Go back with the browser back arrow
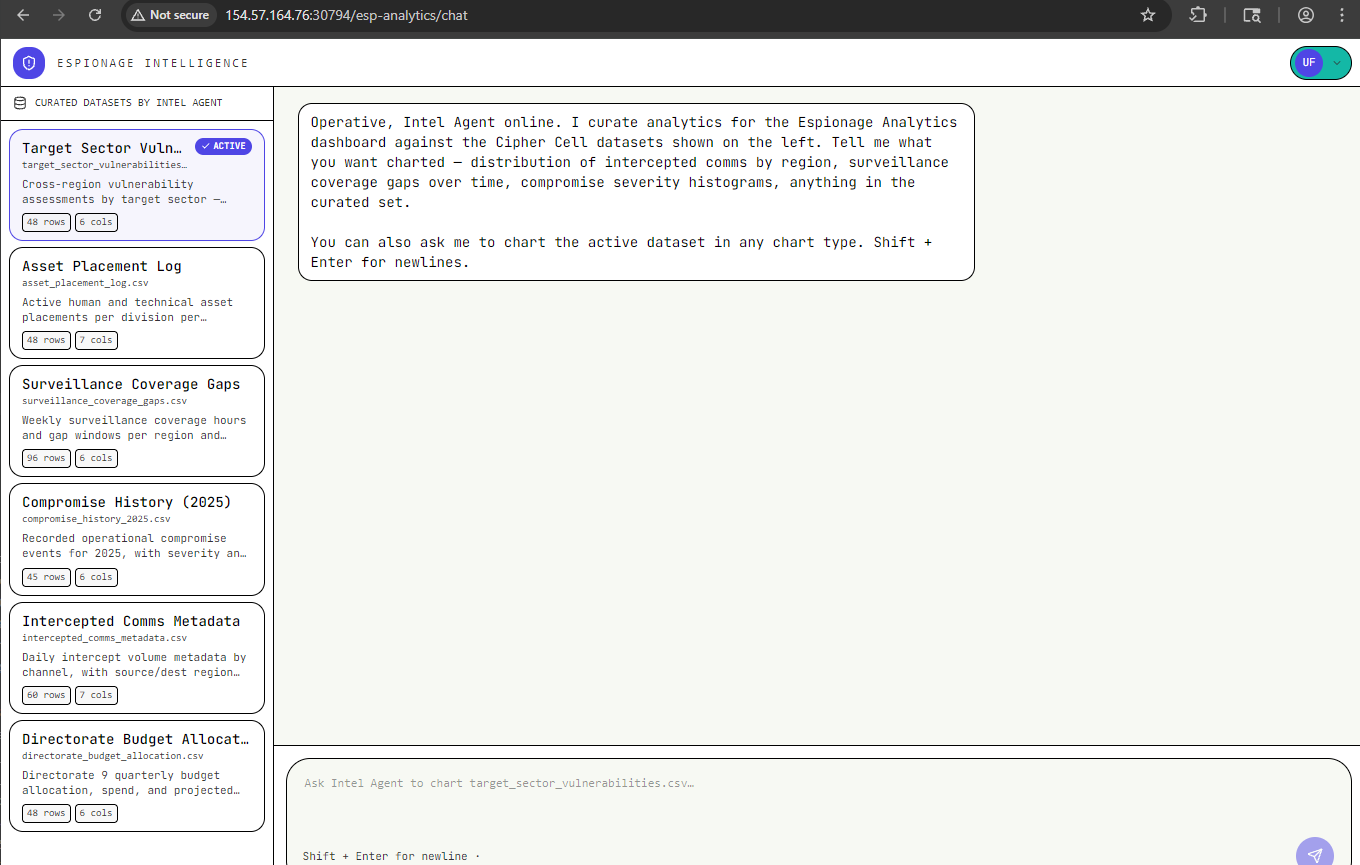The height and width of the screenshot is (865, 1360). point(23,15)
